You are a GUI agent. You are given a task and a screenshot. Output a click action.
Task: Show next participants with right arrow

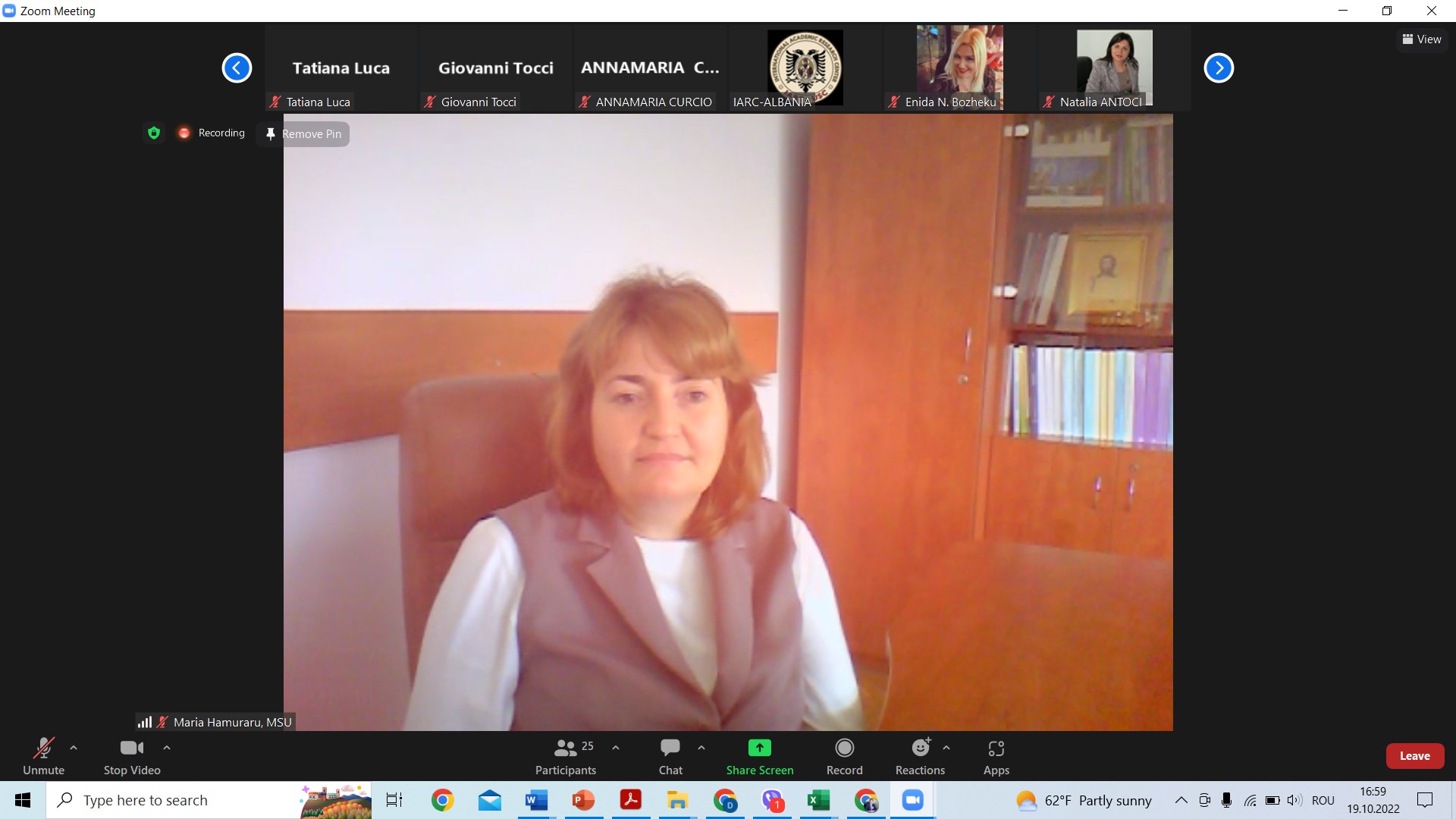click(x=1219, y=68)
